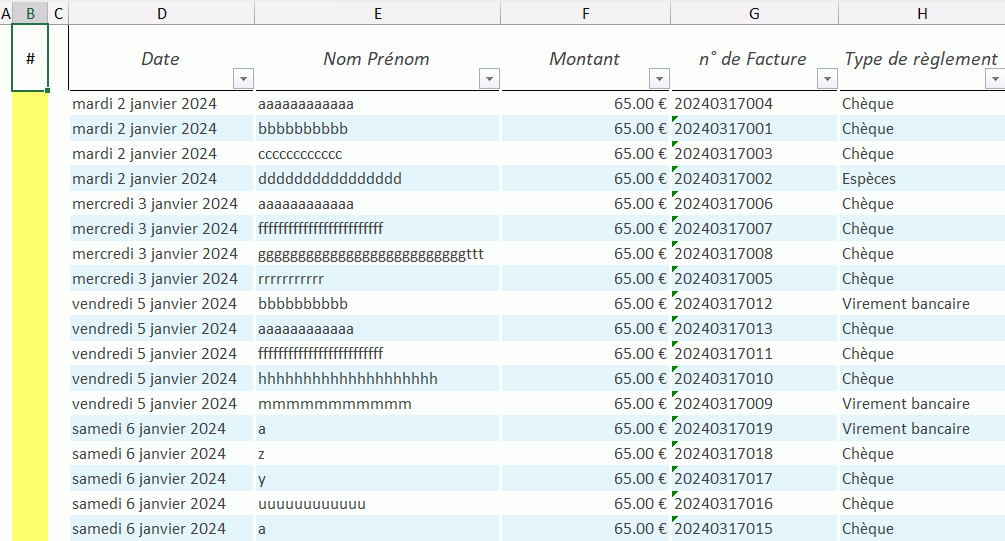Select the name cell containing z
Image resolution: width=1005 pixels, height=541 pixels.
pyautogui.click(x=262, y=454)
